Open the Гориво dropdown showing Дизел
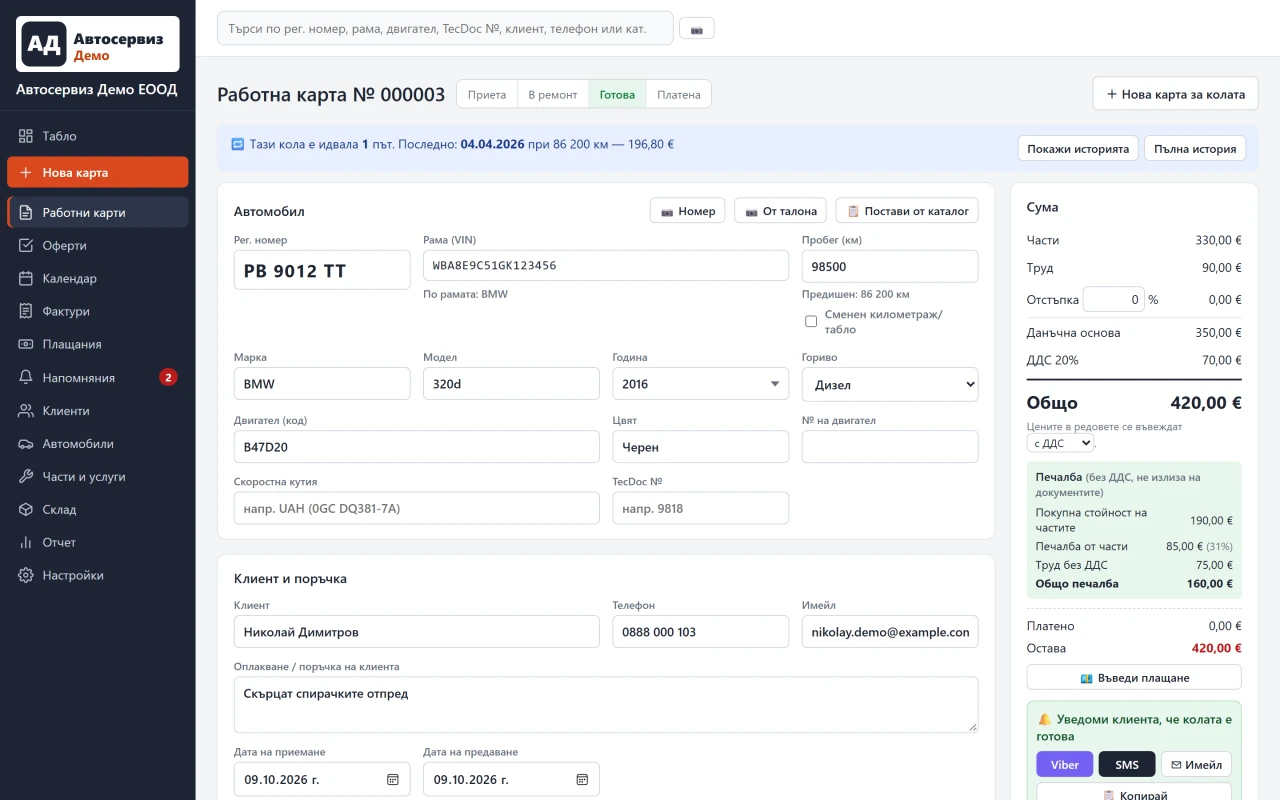This screenshot has width=1280, height=800. point(890,384)
